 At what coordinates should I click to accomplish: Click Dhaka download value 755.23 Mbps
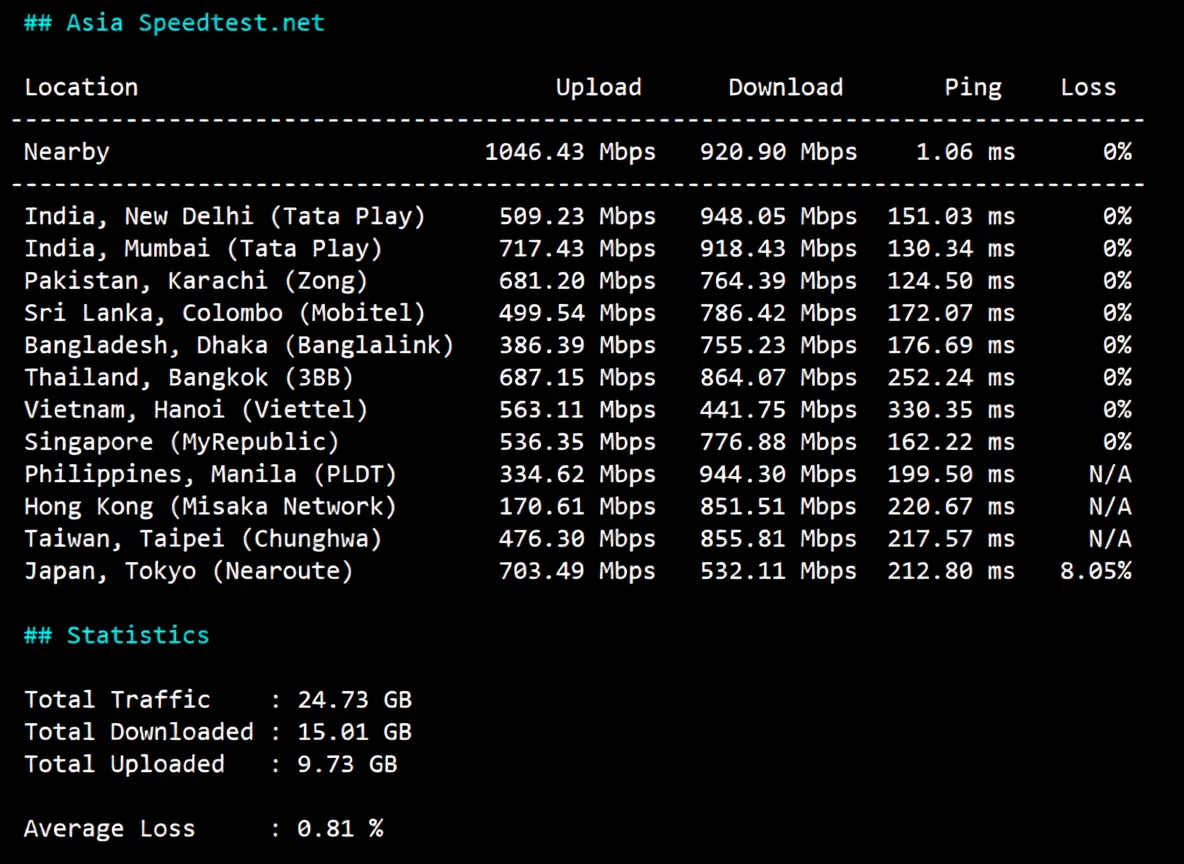tap(779, 345)
